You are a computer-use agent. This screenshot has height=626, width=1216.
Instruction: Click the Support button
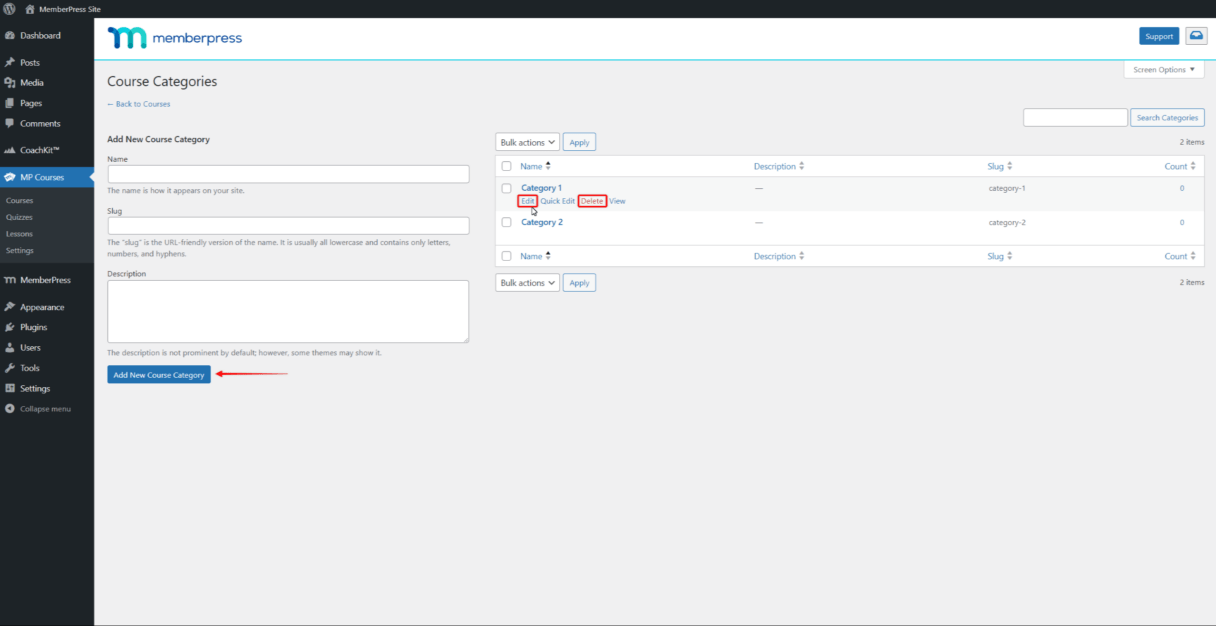coord(1159,36)
